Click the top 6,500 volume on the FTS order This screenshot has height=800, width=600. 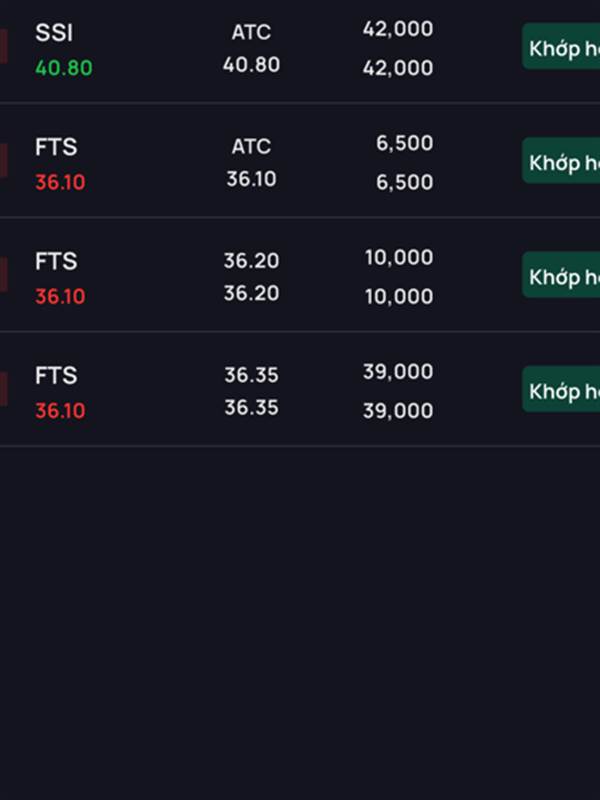point(404,144)
